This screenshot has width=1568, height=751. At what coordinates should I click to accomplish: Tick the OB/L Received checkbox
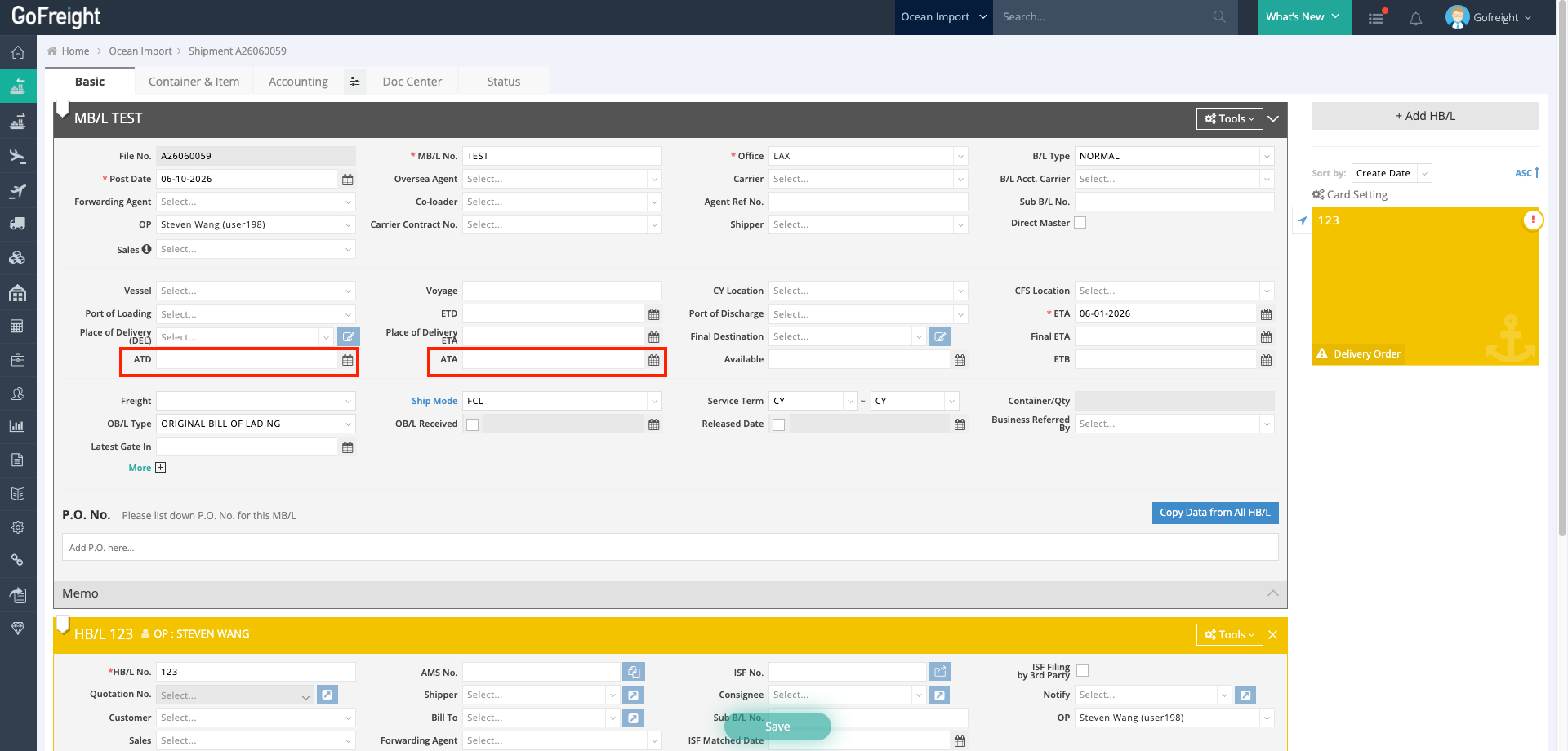pyautogui.click(x=472, y=424)
